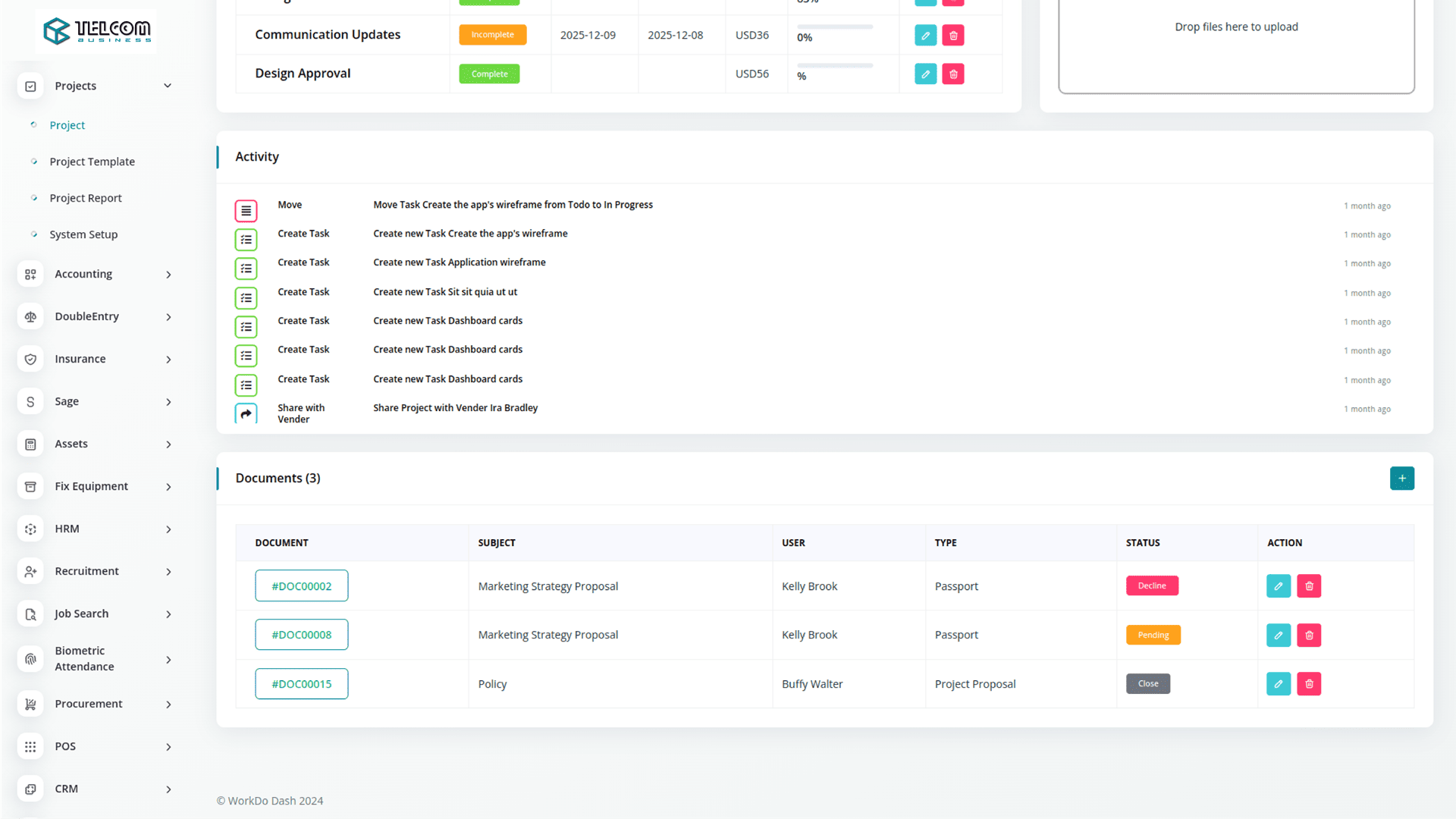Delete document #DOC00008 with trash icon
This screenshot has height=819, width=1456.
coord(1309,635)
